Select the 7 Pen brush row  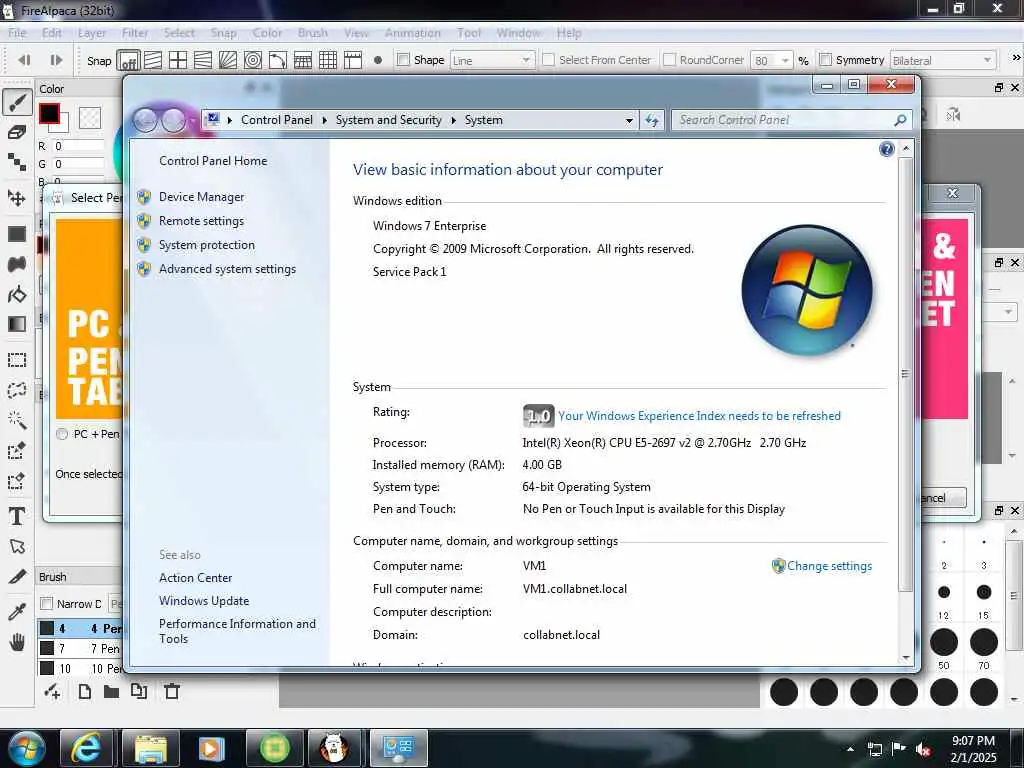click(80, 648)
